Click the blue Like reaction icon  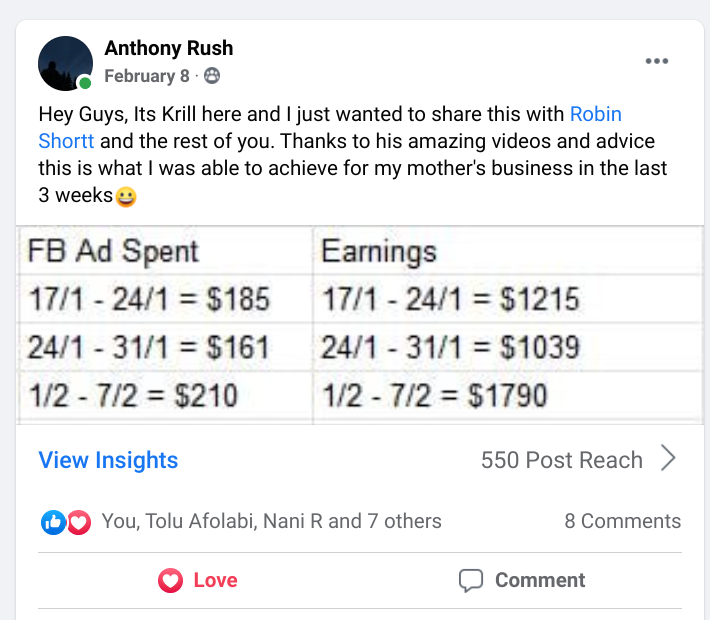coord(52,521)
